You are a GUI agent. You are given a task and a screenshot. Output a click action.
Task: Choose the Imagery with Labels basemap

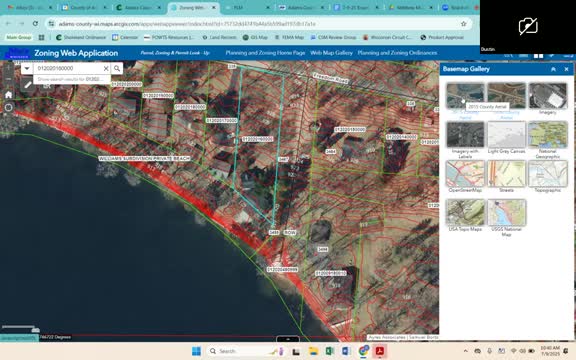[x=465, y=135]
